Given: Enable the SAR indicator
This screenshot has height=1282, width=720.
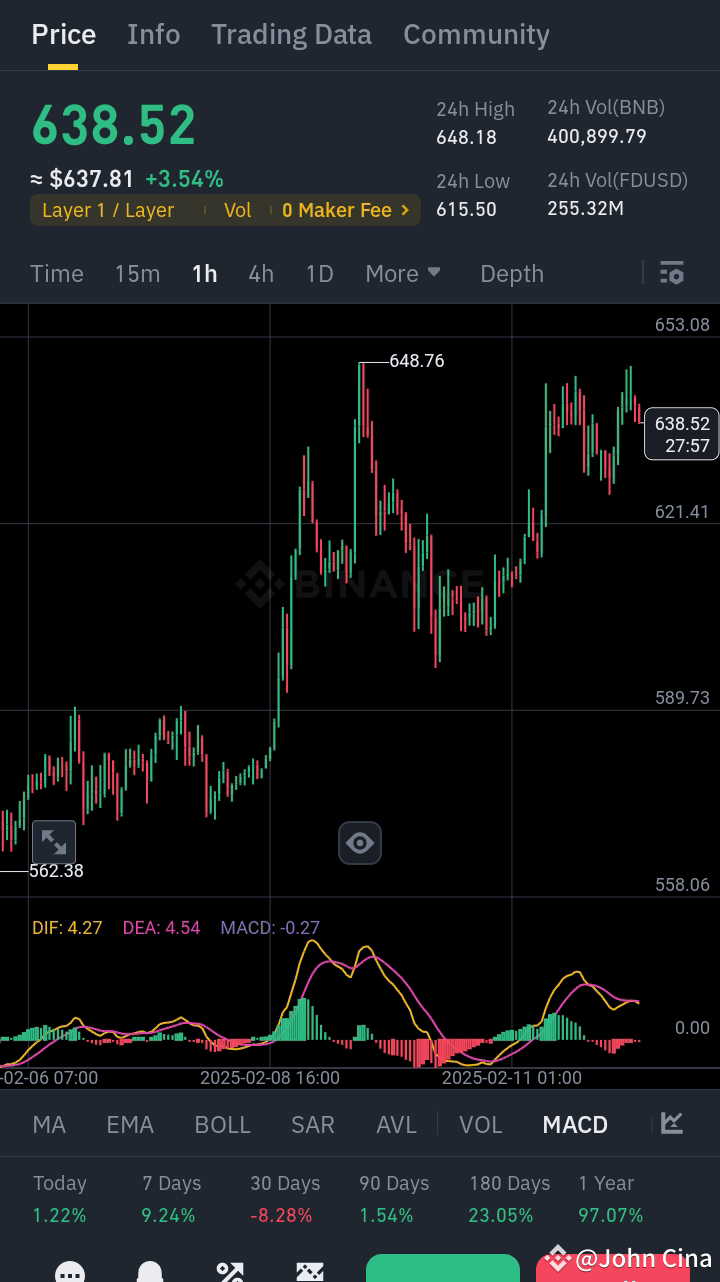Looking at the screenshot, I should point(313,1125).
